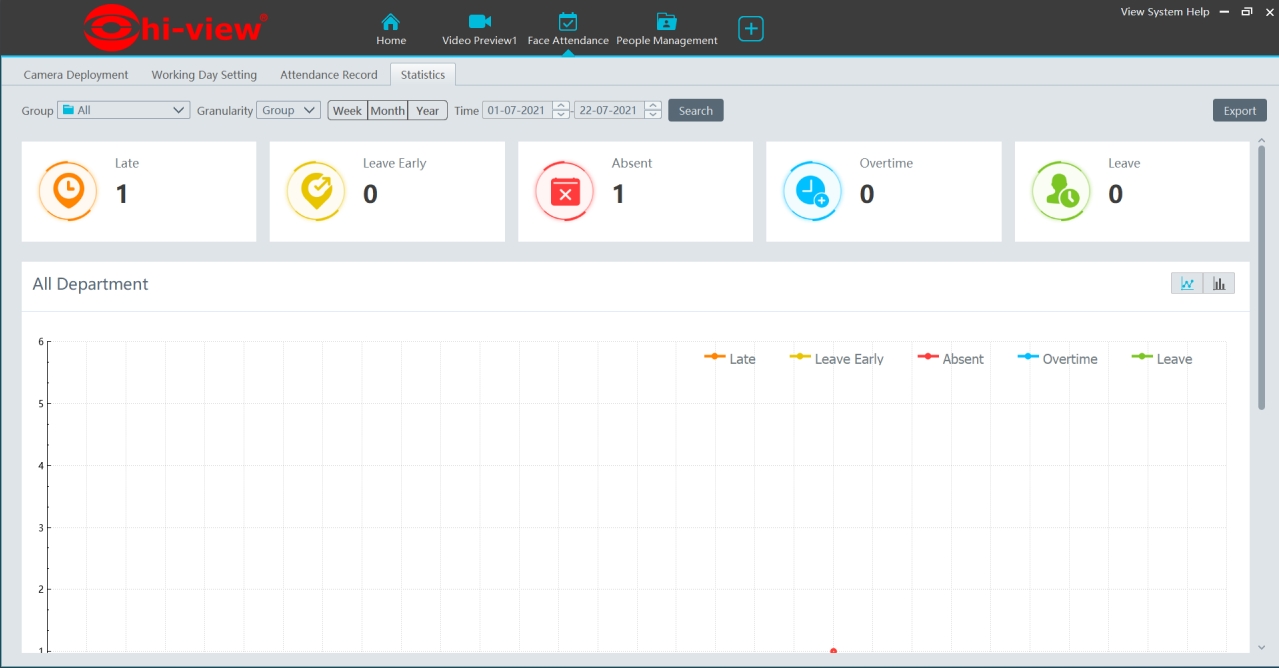Click the blue Overtime clock icon

click(x=812, y=191)
